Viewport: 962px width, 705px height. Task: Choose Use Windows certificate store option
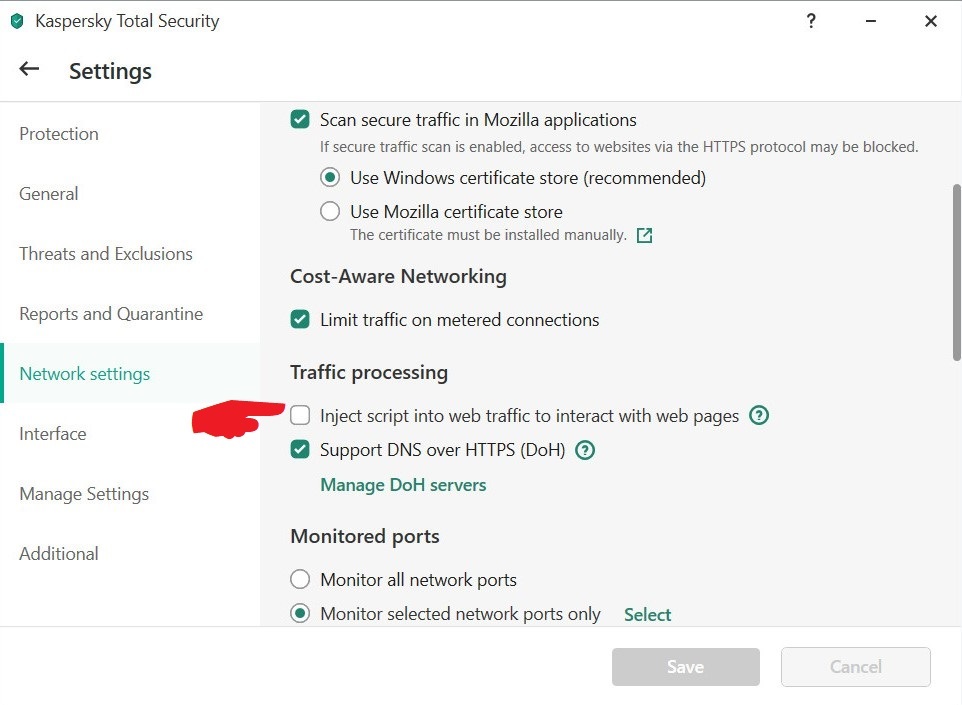tap(330, 178)
